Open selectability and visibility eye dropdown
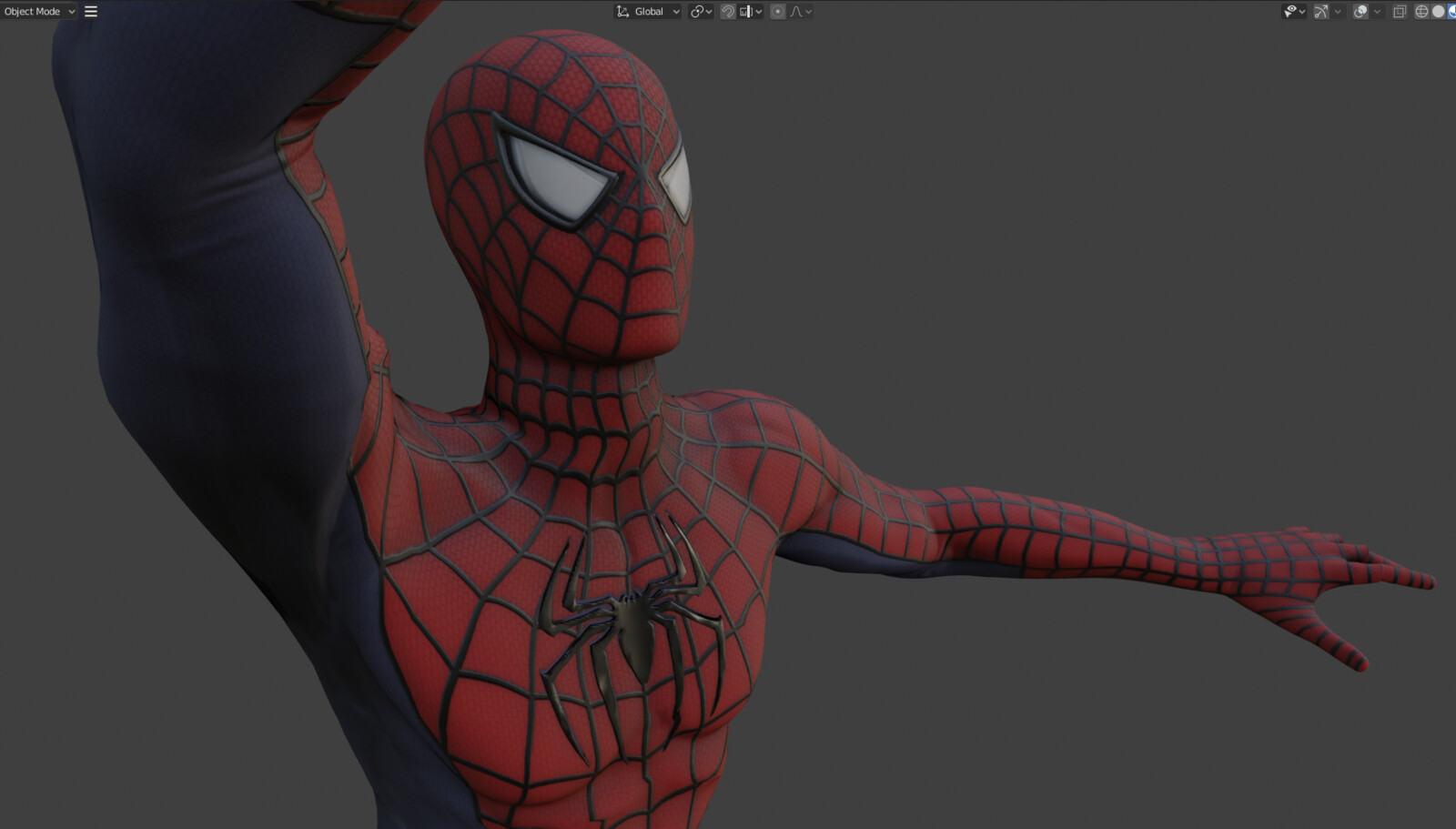1456x829 pixels. 1294,12
